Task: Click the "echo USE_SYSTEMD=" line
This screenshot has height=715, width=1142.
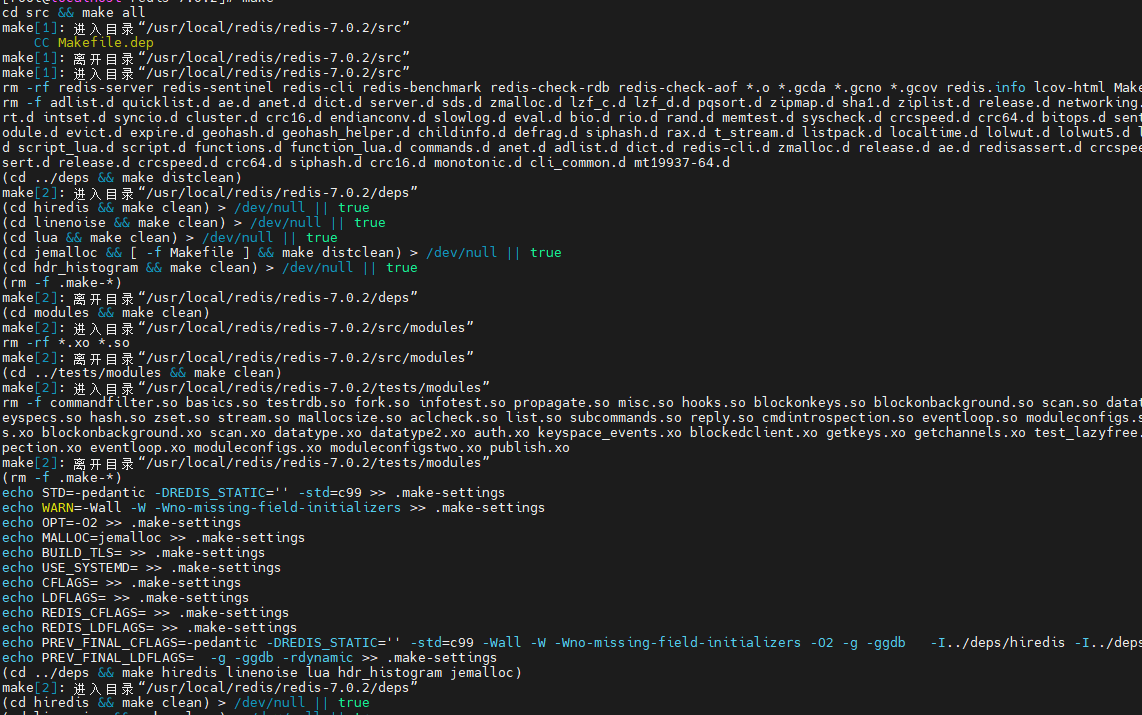Action: click(x=141, y=567)
